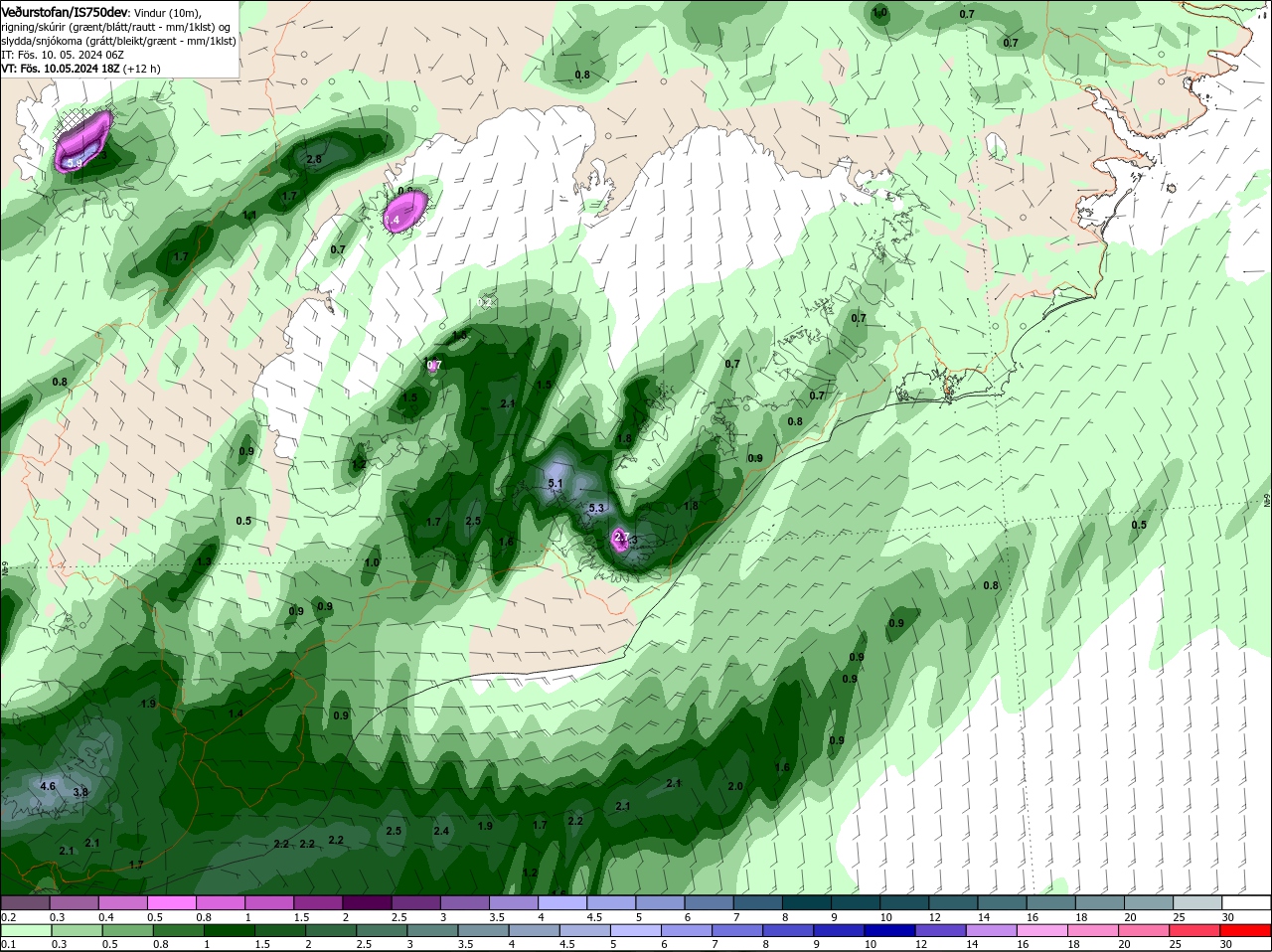Screen dimensions: 1272x952
Task: Click the 5.3 precipitation value on map
Action: 596,508
